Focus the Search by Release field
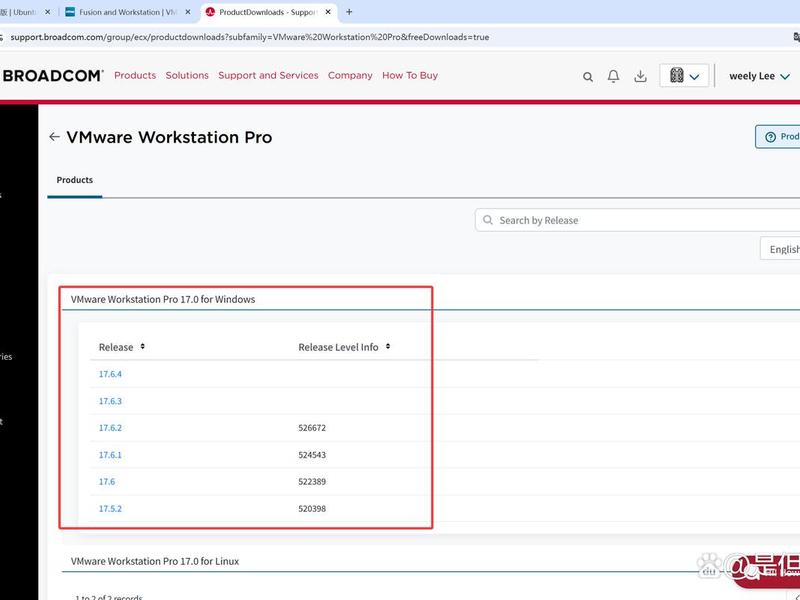This screenshot has height=600, width=800. 637,220
